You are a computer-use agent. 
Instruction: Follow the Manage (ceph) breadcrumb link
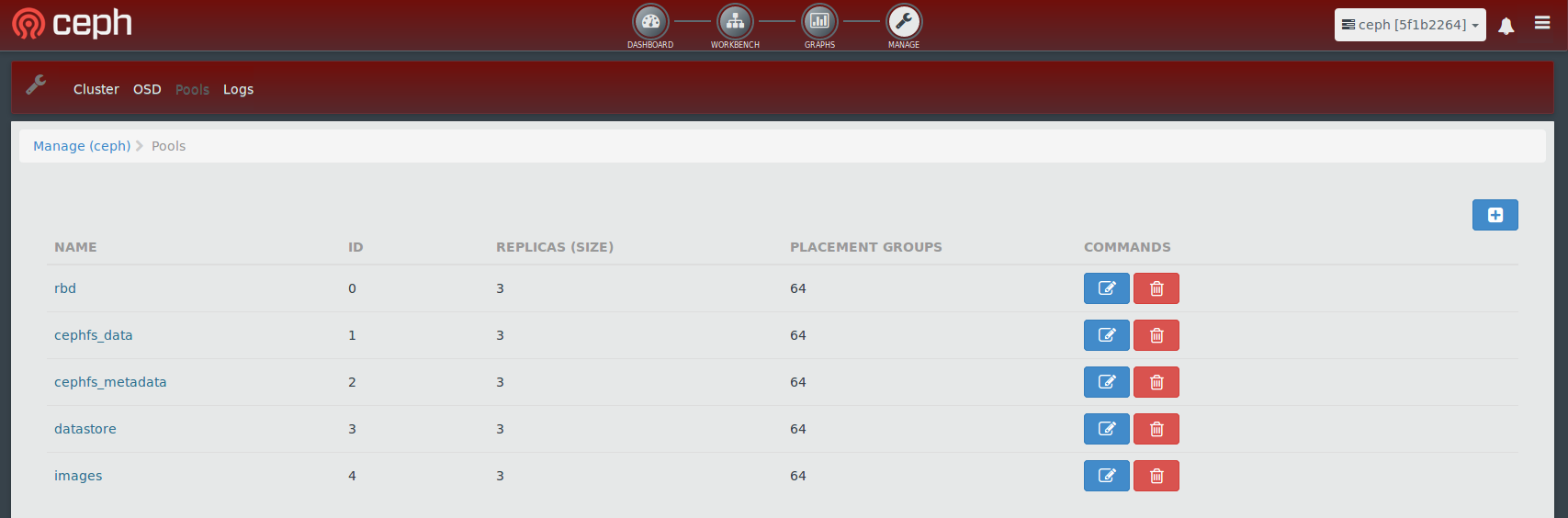pyautogui.click(x=82, y=146)
